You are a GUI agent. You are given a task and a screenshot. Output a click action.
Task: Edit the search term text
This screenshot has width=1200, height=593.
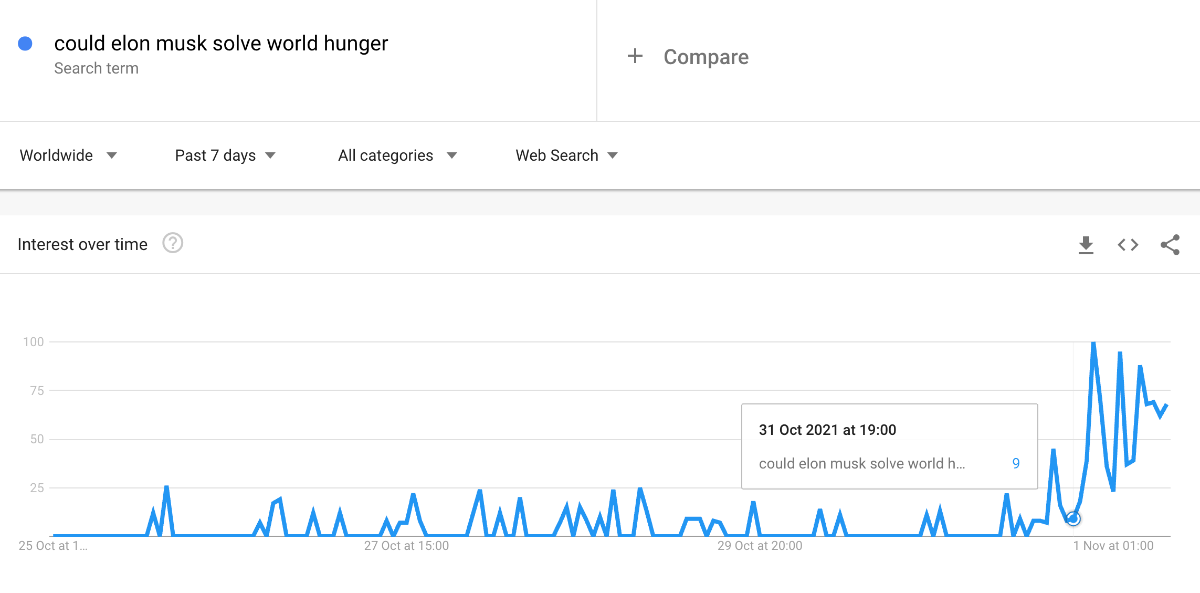pyautogui.click(x=221, y=44)
